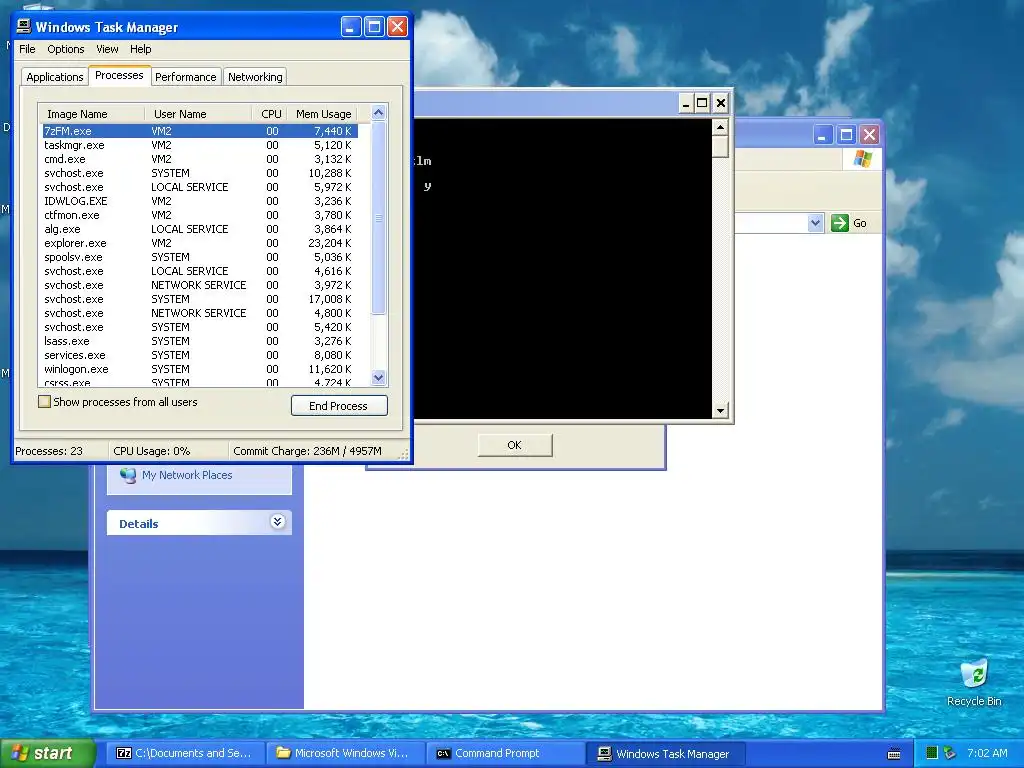Click the process list scrollbar thumb
Screen dimensions: 1024x768
coord(378,218)
